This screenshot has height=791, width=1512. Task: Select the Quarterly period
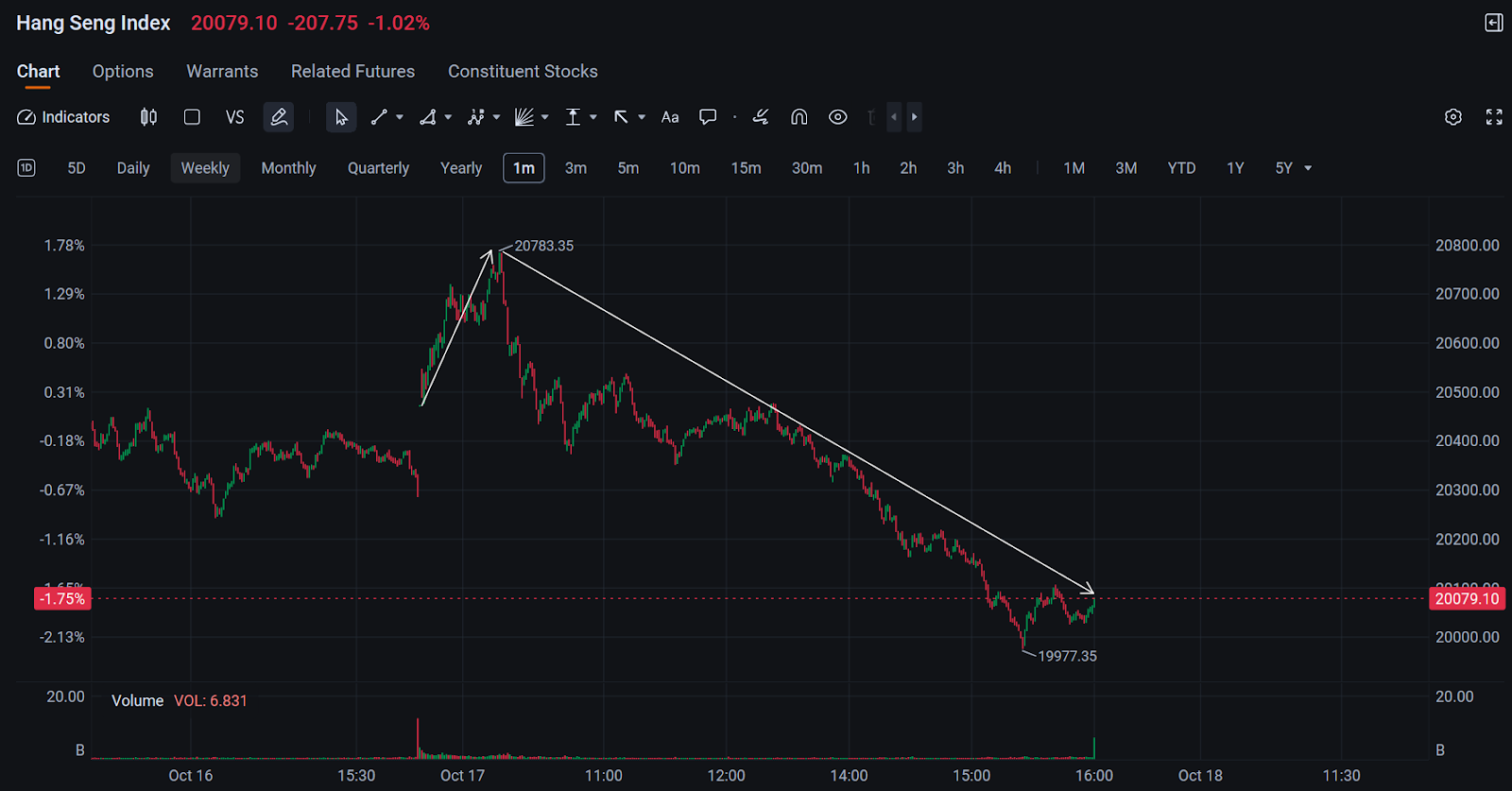[x=378, y=168]
